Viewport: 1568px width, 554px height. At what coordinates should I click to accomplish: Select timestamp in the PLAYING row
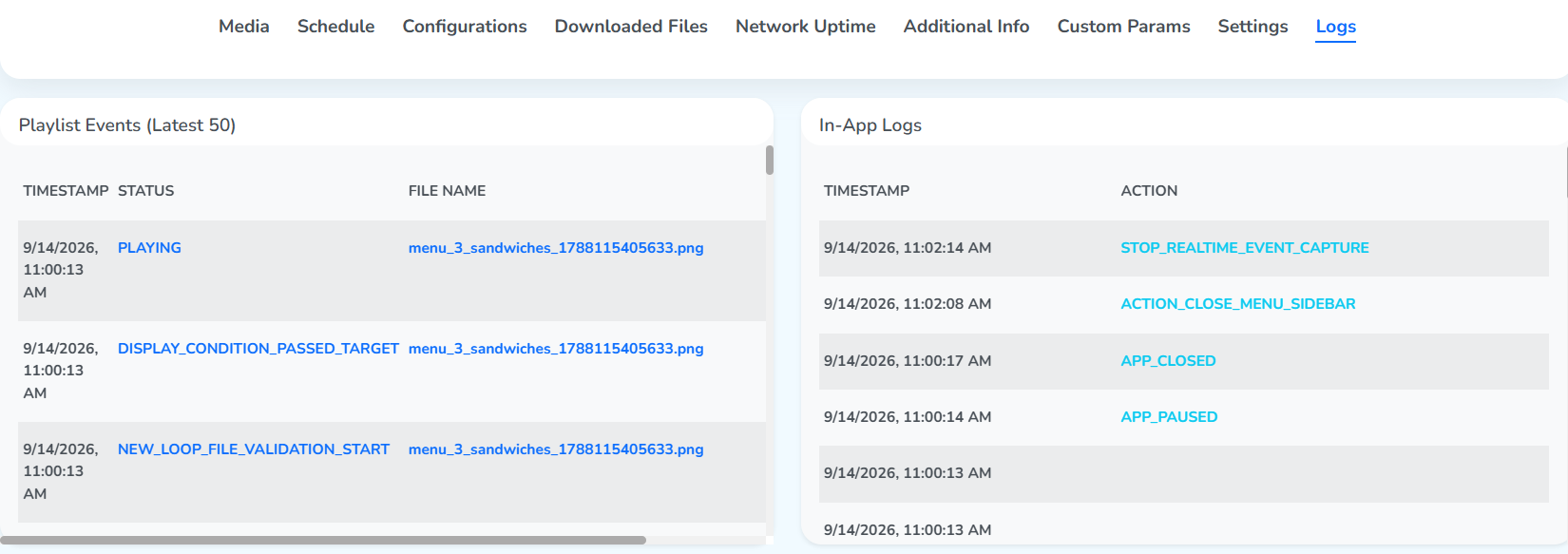point(61,270)
